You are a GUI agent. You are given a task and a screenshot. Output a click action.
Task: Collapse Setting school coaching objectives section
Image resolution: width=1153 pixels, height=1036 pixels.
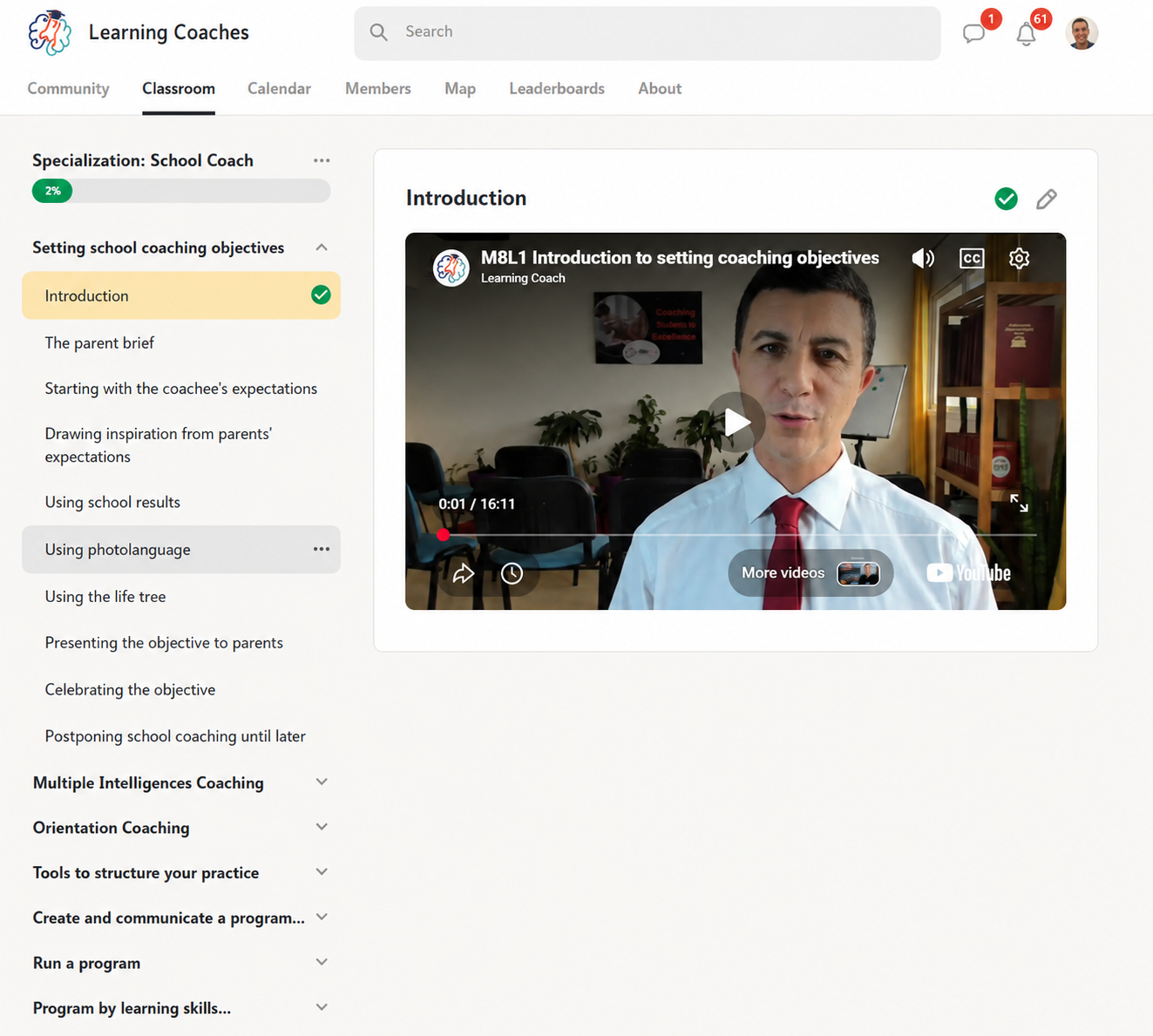(322, 247)
